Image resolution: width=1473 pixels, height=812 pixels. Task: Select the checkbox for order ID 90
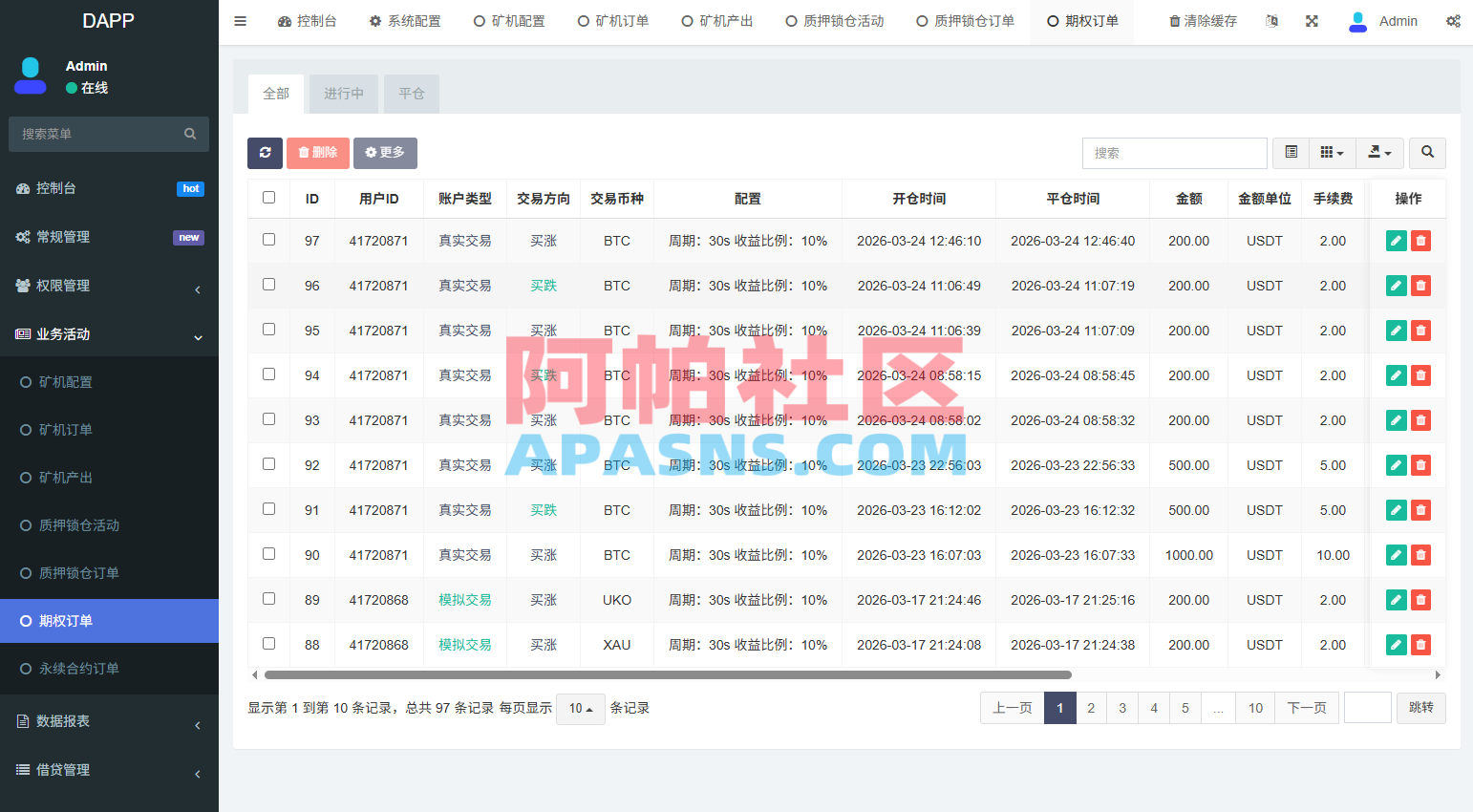[268, 554]
